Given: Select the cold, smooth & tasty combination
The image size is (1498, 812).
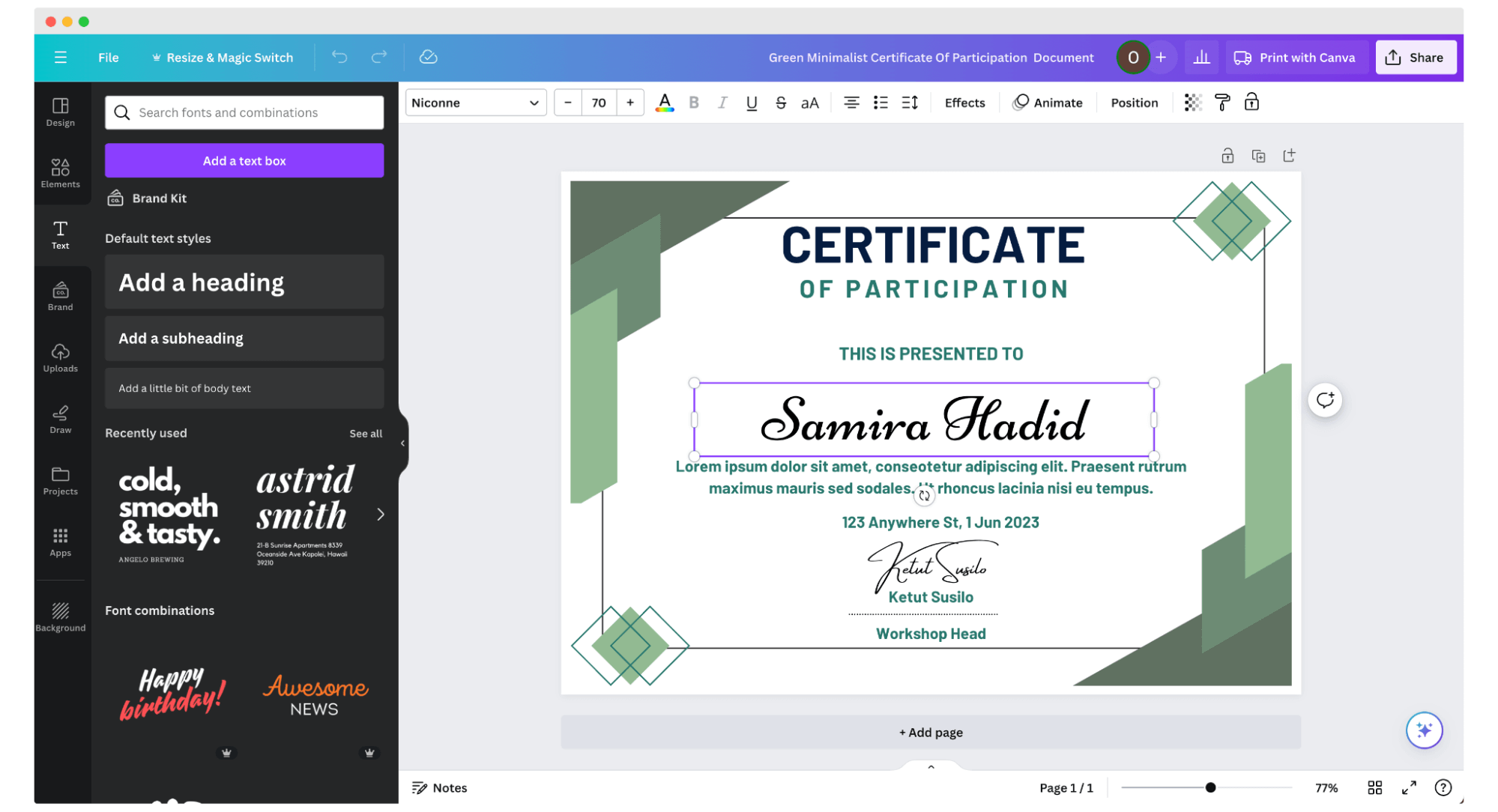Looking at the screenshot, I should pyautogui.click(x=170, y=514).
